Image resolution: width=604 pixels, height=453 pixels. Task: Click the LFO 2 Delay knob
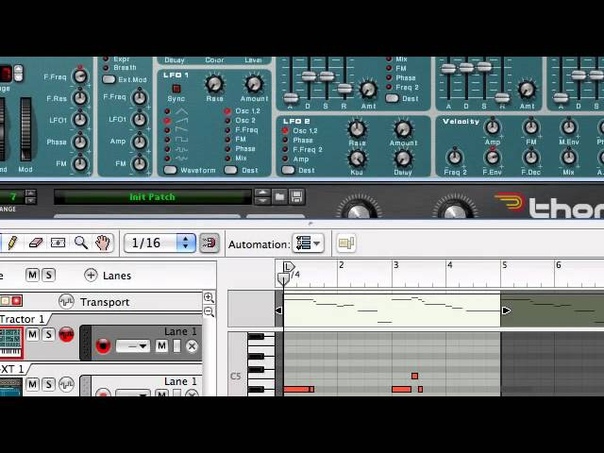[403, 158]
